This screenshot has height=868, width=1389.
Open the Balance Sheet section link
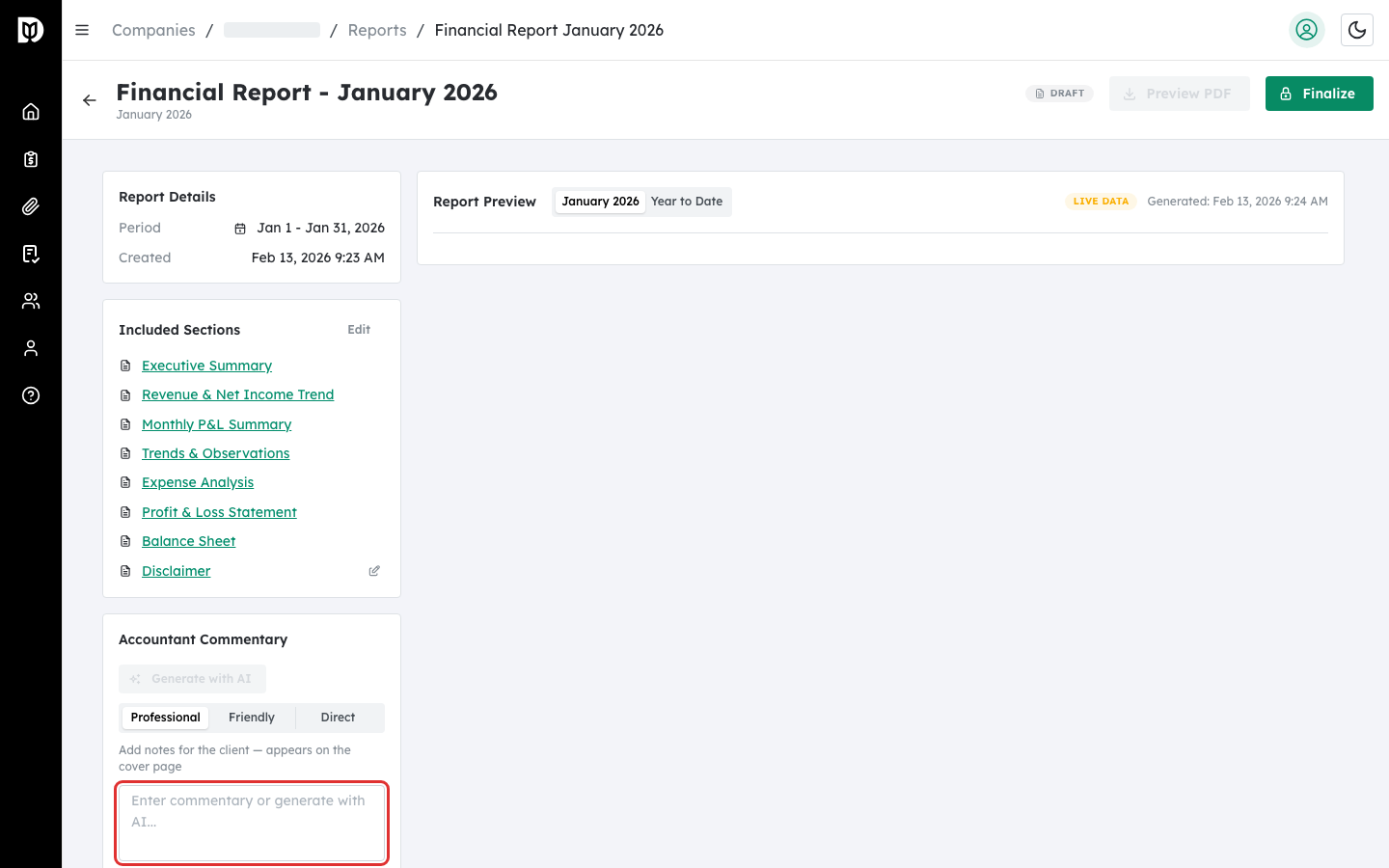click(x=188, y=541)
